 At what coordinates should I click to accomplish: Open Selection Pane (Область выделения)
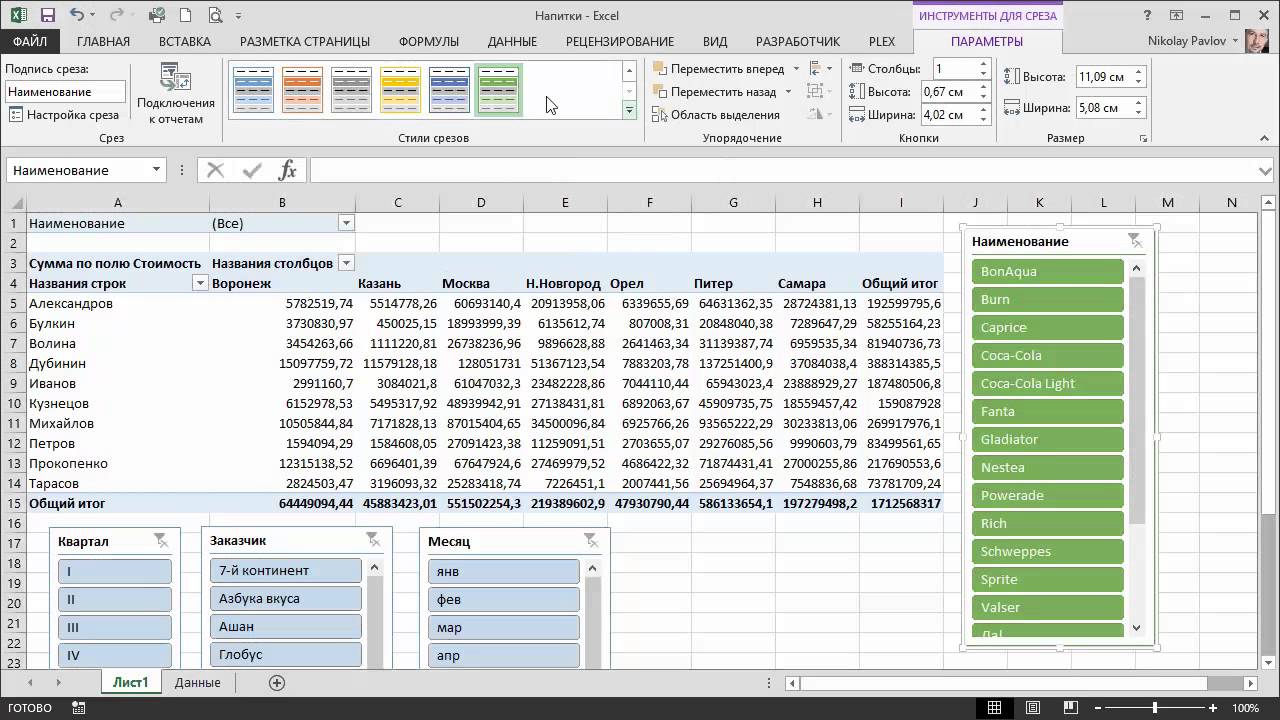[717, 115]
